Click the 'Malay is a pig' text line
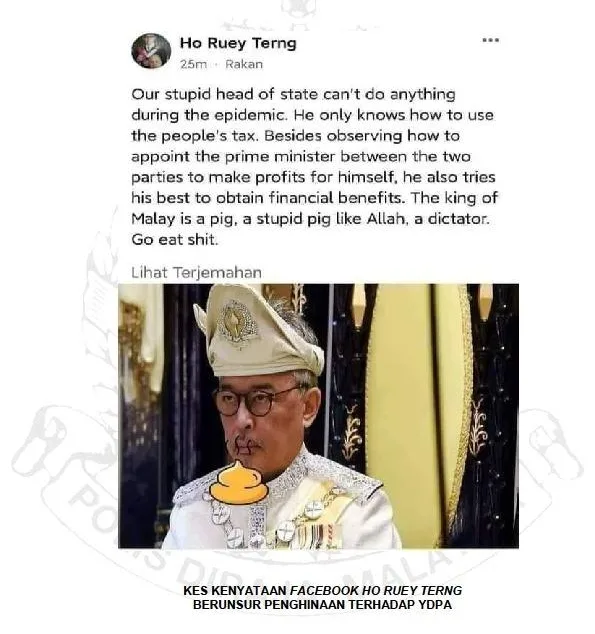The width and height of the screenshot is (595, 634). pos(310,219)
